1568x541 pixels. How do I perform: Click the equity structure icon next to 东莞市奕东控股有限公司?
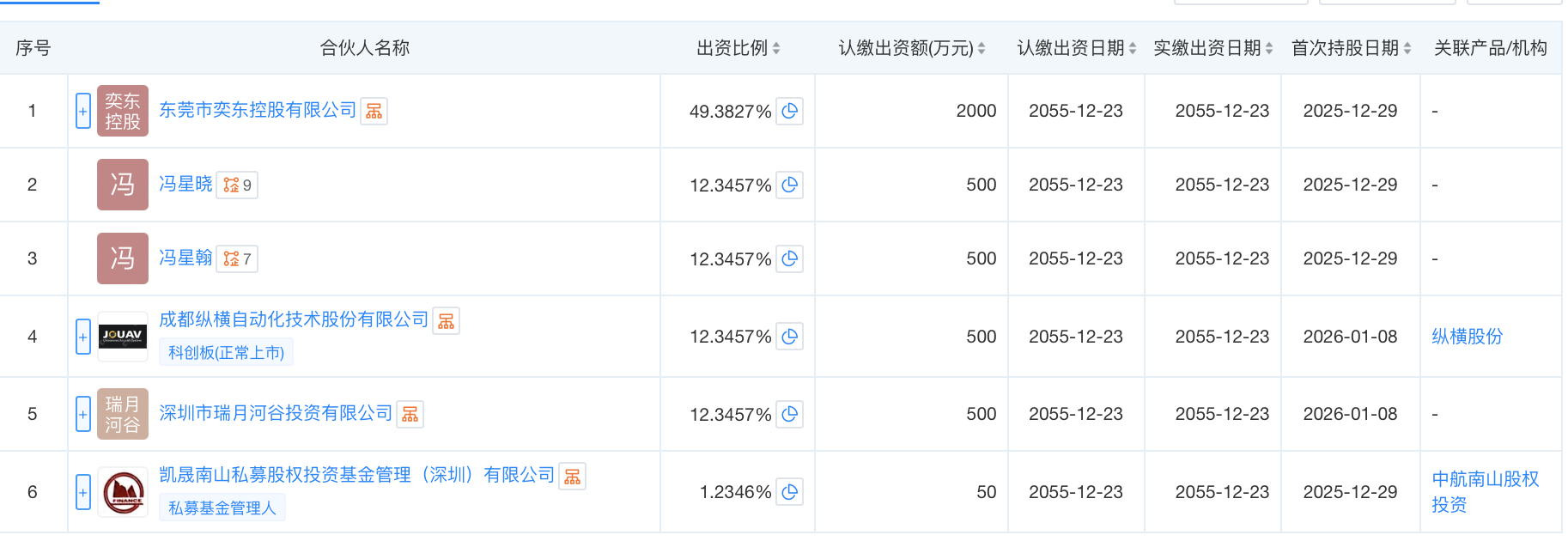pyautogui.click(x=374, y=112)
